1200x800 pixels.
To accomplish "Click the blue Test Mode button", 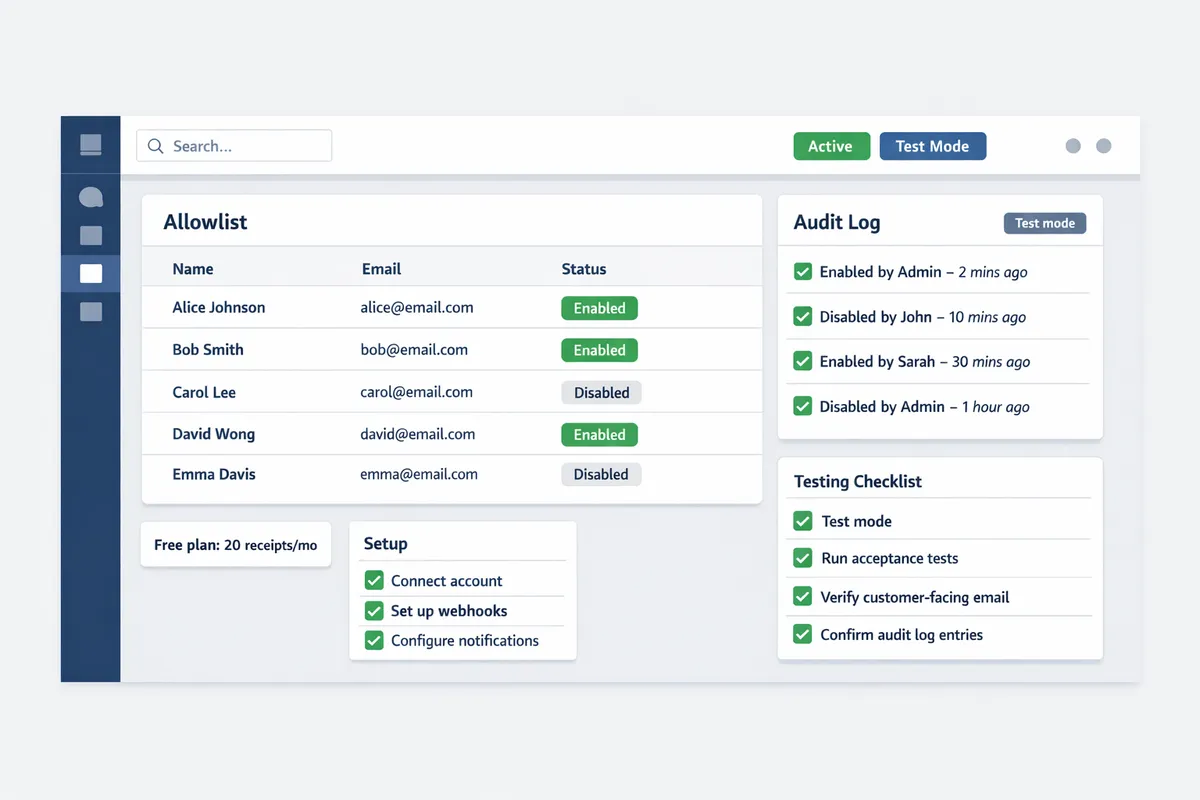I will [x=933, y=146].
